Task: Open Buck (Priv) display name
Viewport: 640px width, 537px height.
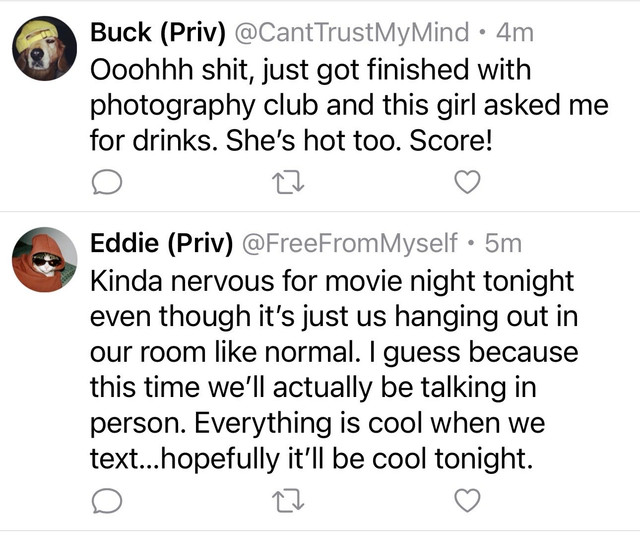Action: [x=158, y=32]
